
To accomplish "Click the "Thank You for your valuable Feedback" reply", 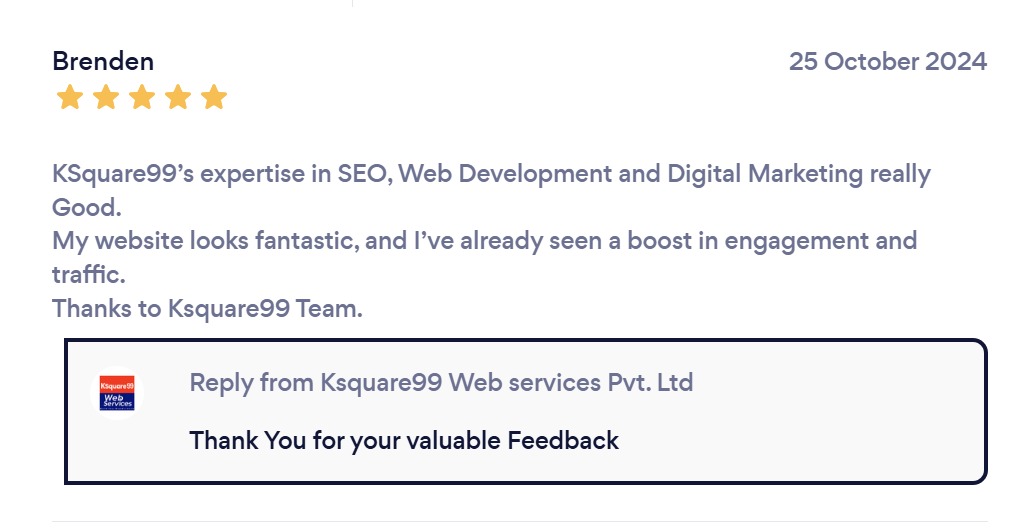I will [x=404, y=440].
